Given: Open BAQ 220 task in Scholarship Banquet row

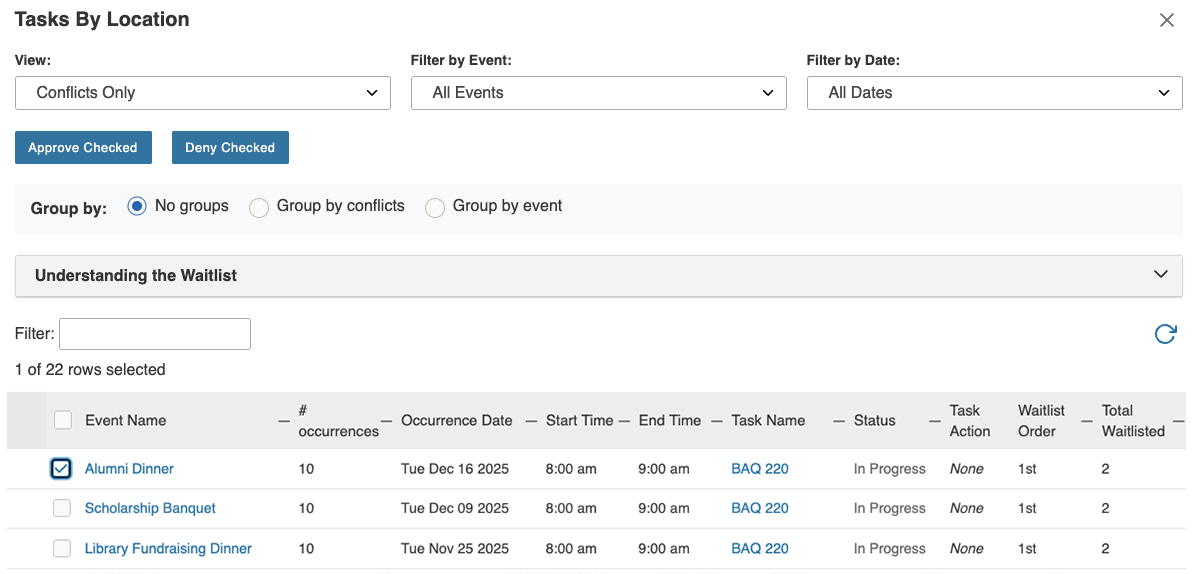Looking at the screenshot, I should tap(760, 509).
